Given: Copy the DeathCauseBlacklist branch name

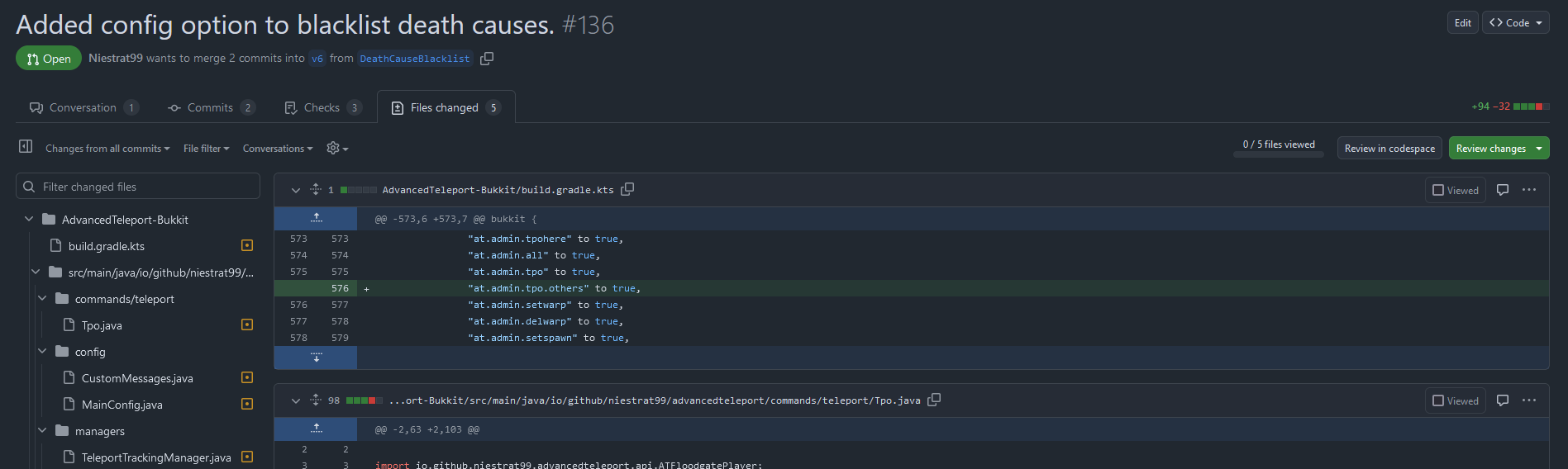Looking at the screenshot, I should coord(487,59).
